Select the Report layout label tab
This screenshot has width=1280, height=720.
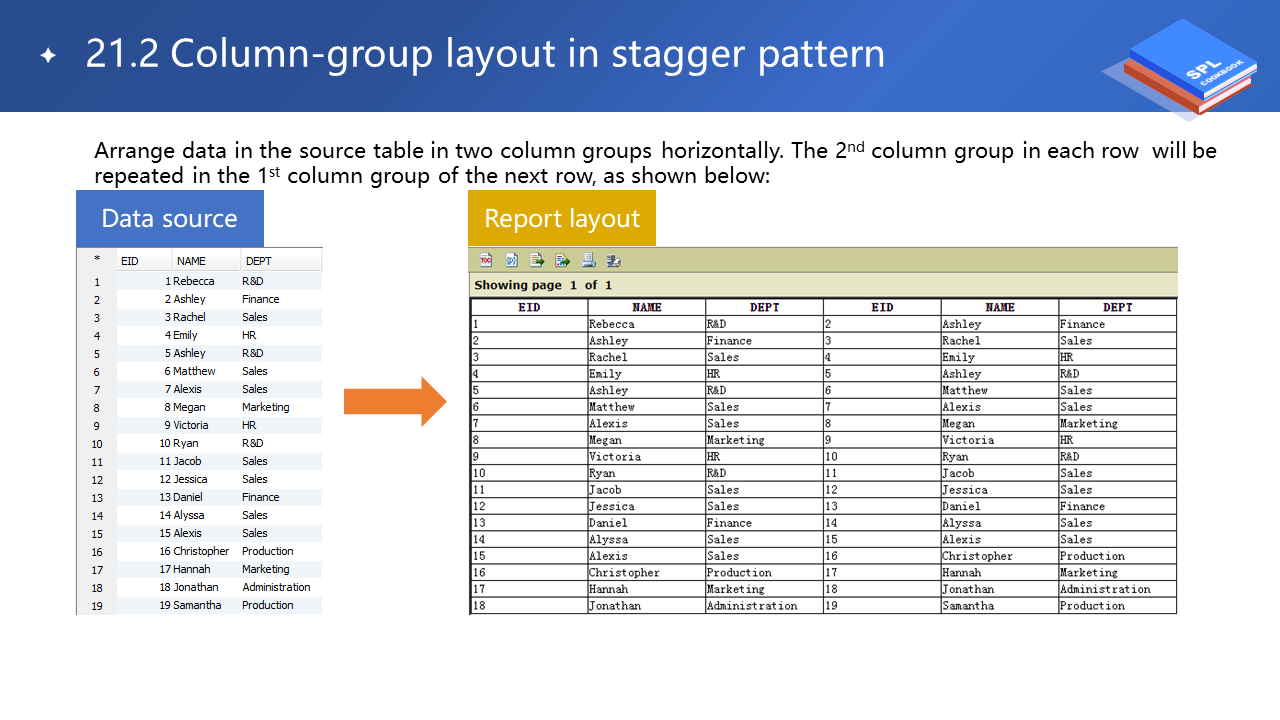562,219
